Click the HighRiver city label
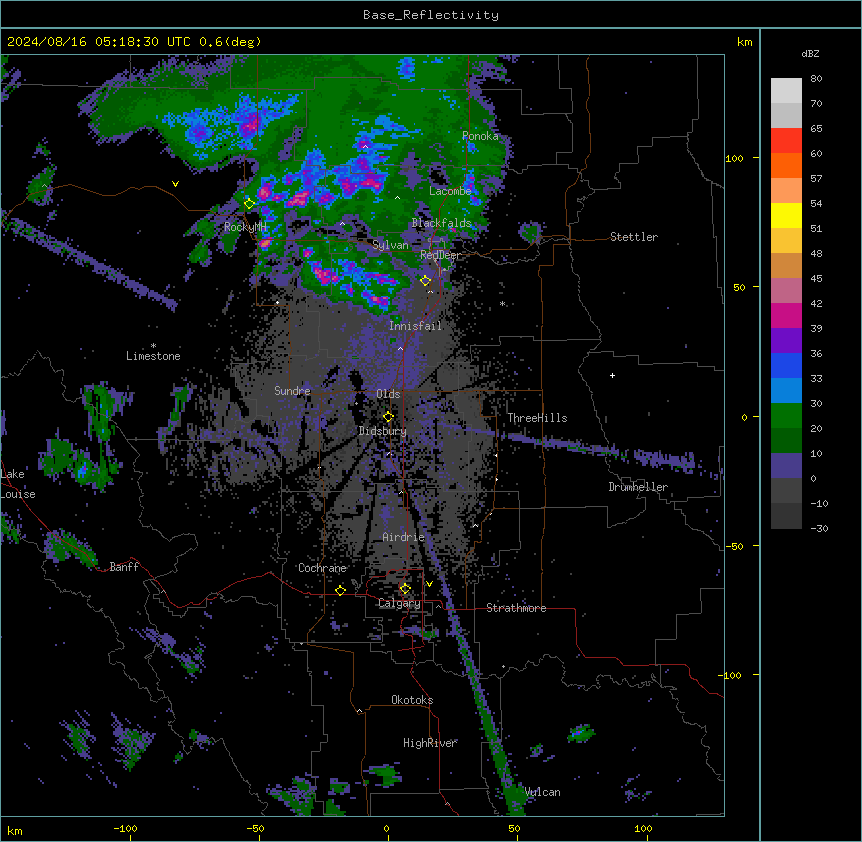Viewport: 862px width, 842px height. pyautogui.click(x=430, y=743)
